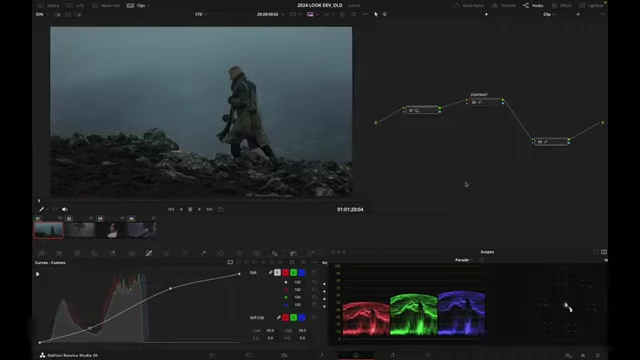Select the arrow pointer tool in node editor

click(376, 14)
